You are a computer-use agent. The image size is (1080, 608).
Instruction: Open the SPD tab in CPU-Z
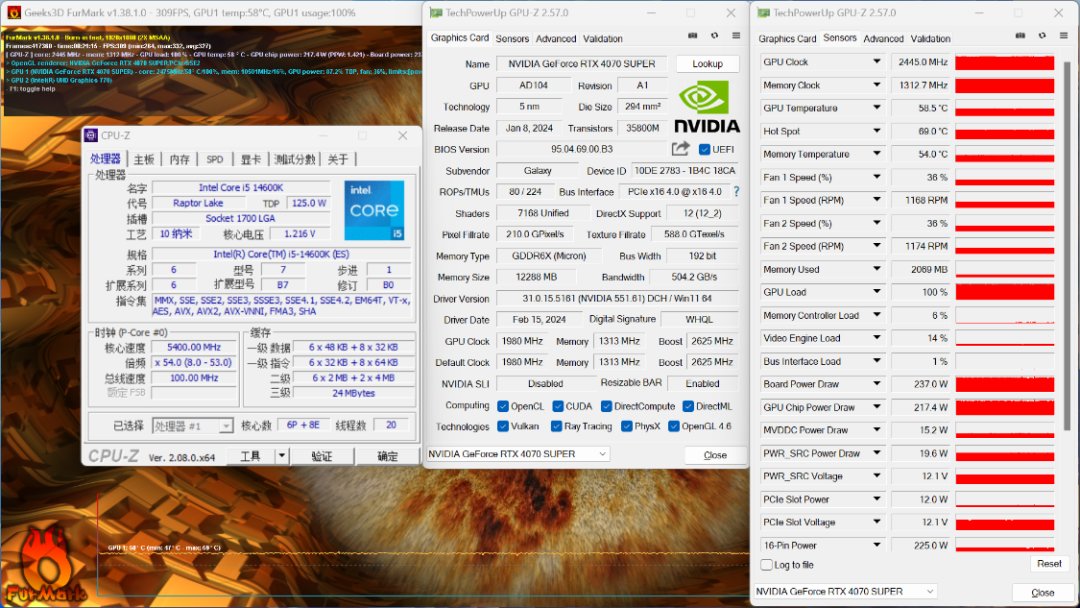215,159
